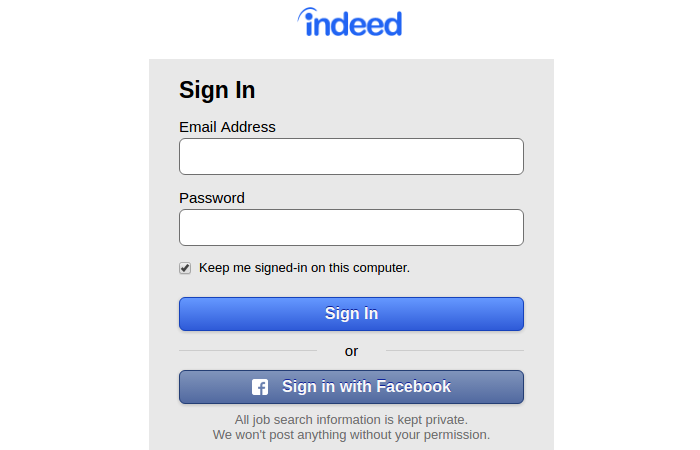
Task: Choose Sign in with Facebook
Action: 351,387
